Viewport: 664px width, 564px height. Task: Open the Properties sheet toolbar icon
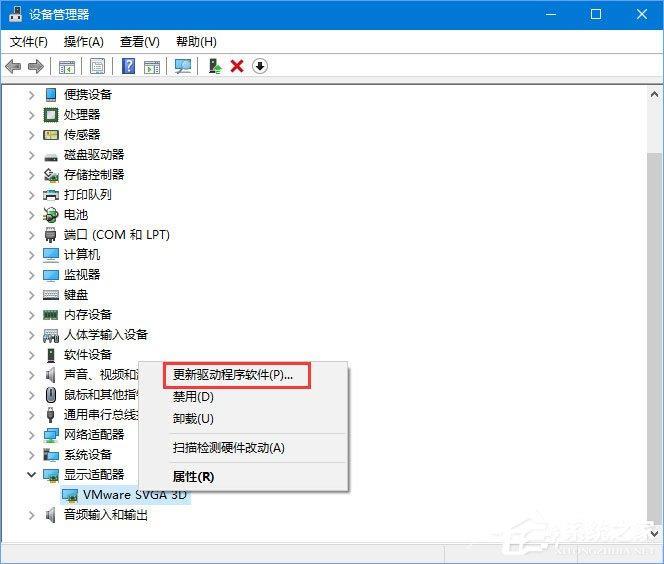pos(97,66)
